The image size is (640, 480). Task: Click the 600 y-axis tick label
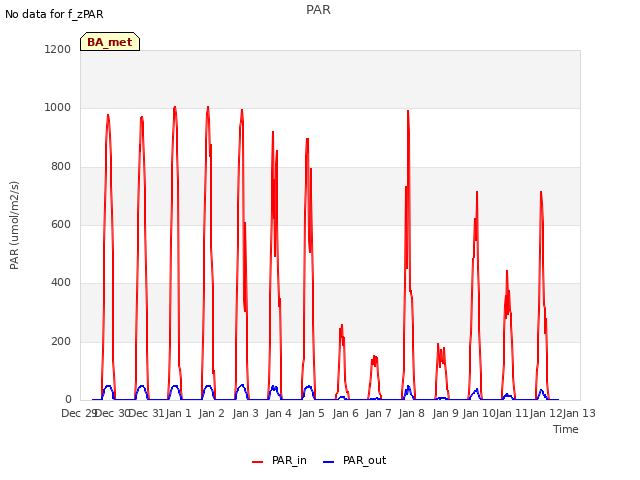tap(61, 224)
